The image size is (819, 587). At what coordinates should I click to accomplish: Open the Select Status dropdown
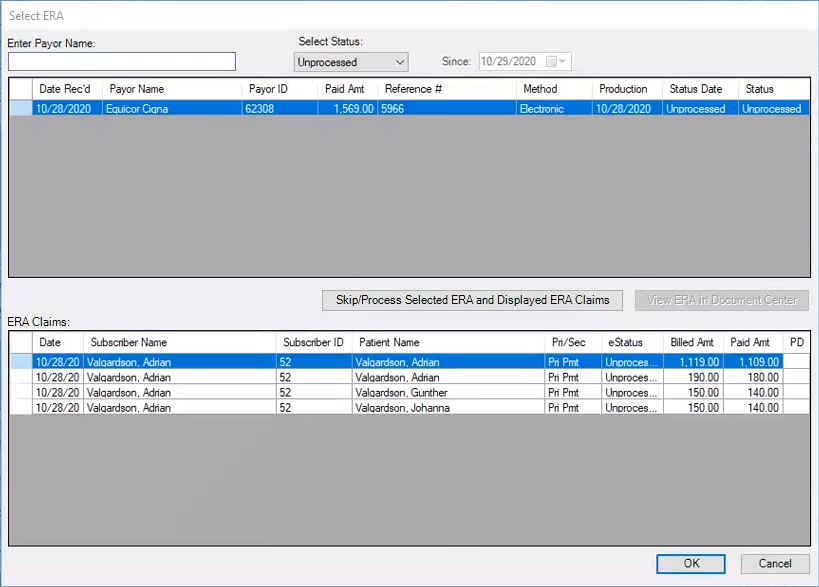351,62
